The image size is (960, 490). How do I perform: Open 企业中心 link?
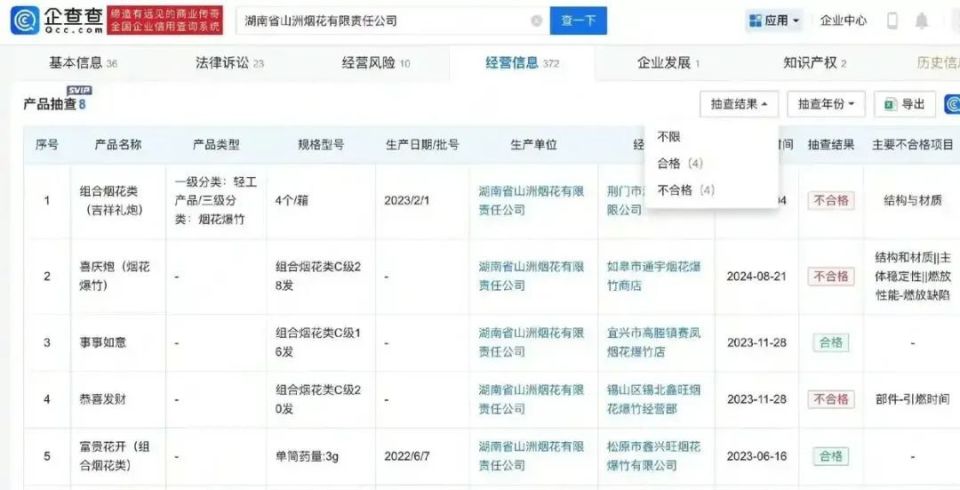[843, 21]
